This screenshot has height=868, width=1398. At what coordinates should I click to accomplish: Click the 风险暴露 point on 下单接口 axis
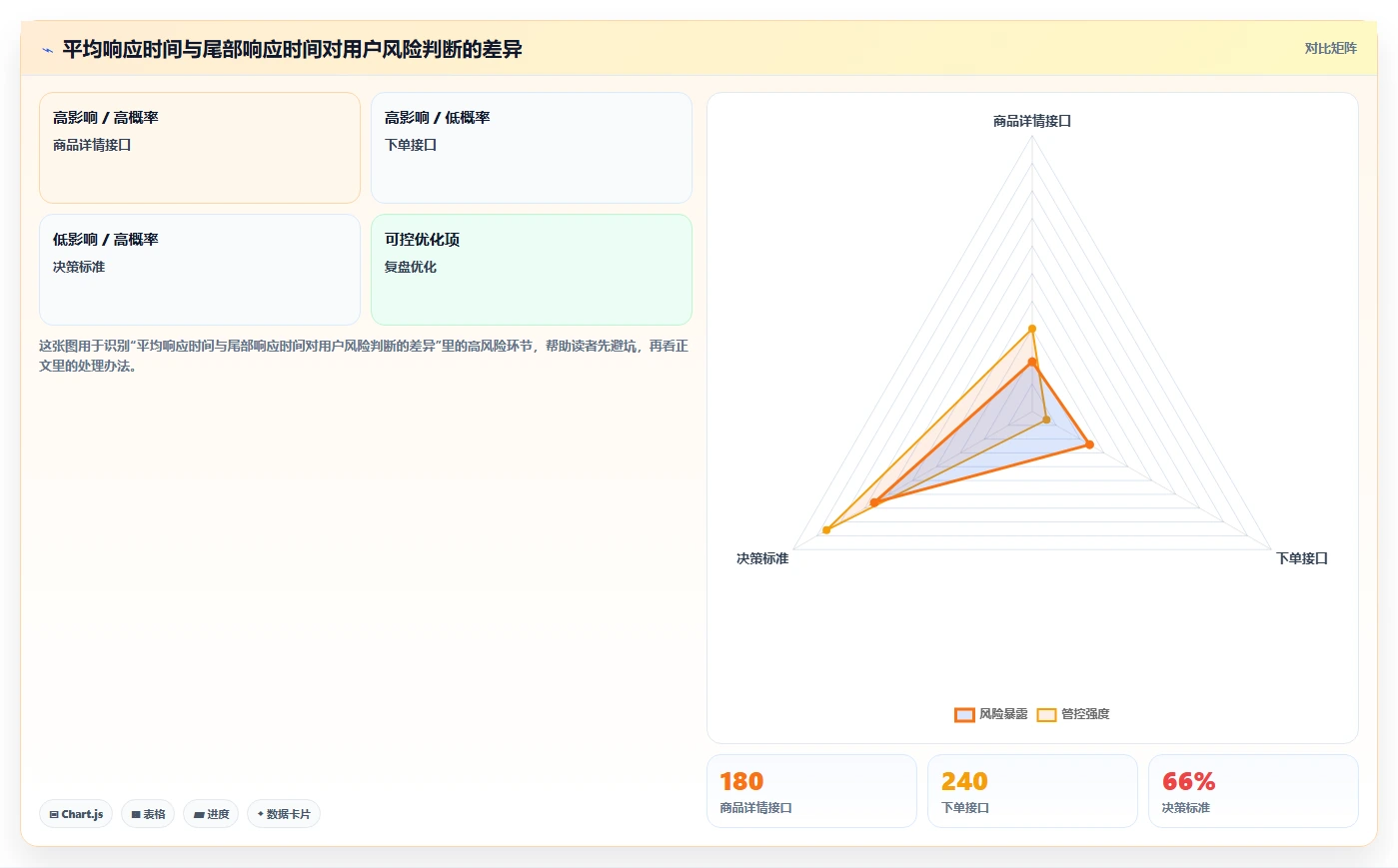(x=1089, y=444)
